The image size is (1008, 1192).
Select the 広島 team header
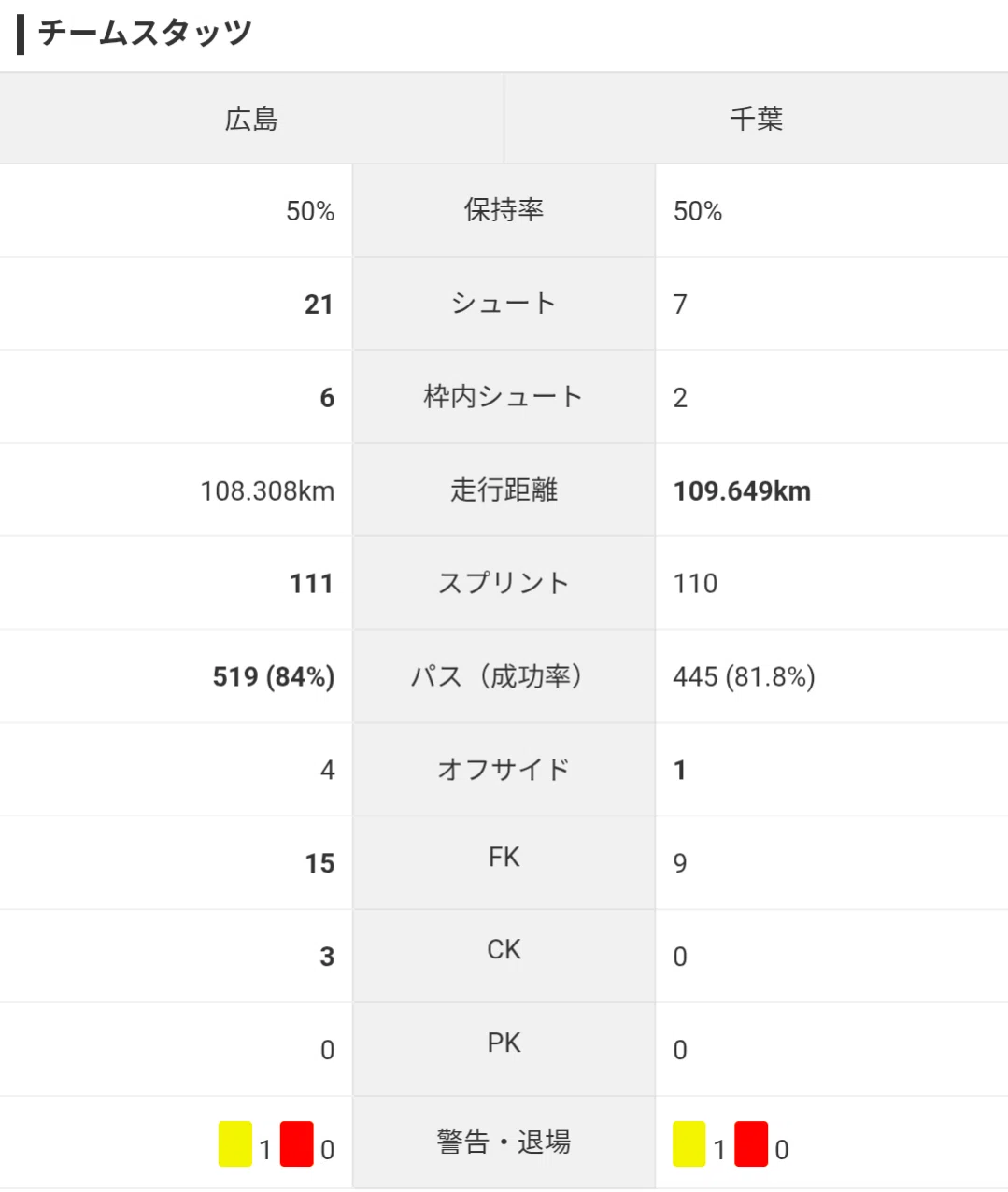click(x=251, y=119)
